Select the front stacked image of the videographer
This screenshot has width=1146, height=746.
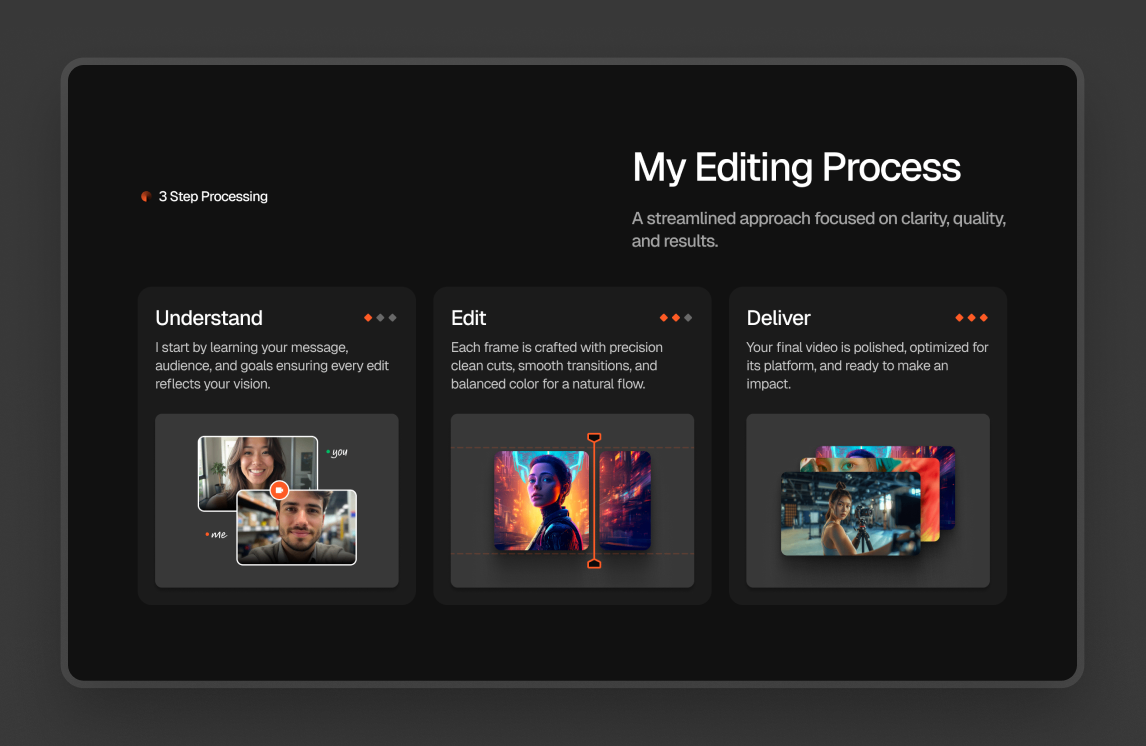coord(850,514)
